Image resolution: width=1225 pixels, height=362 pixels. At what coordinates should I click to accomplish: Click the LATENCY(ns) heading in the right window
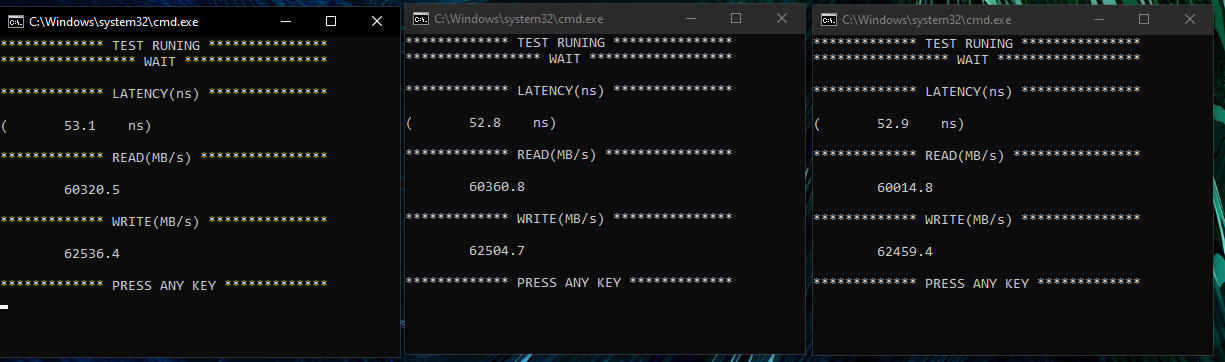[969, 92]
